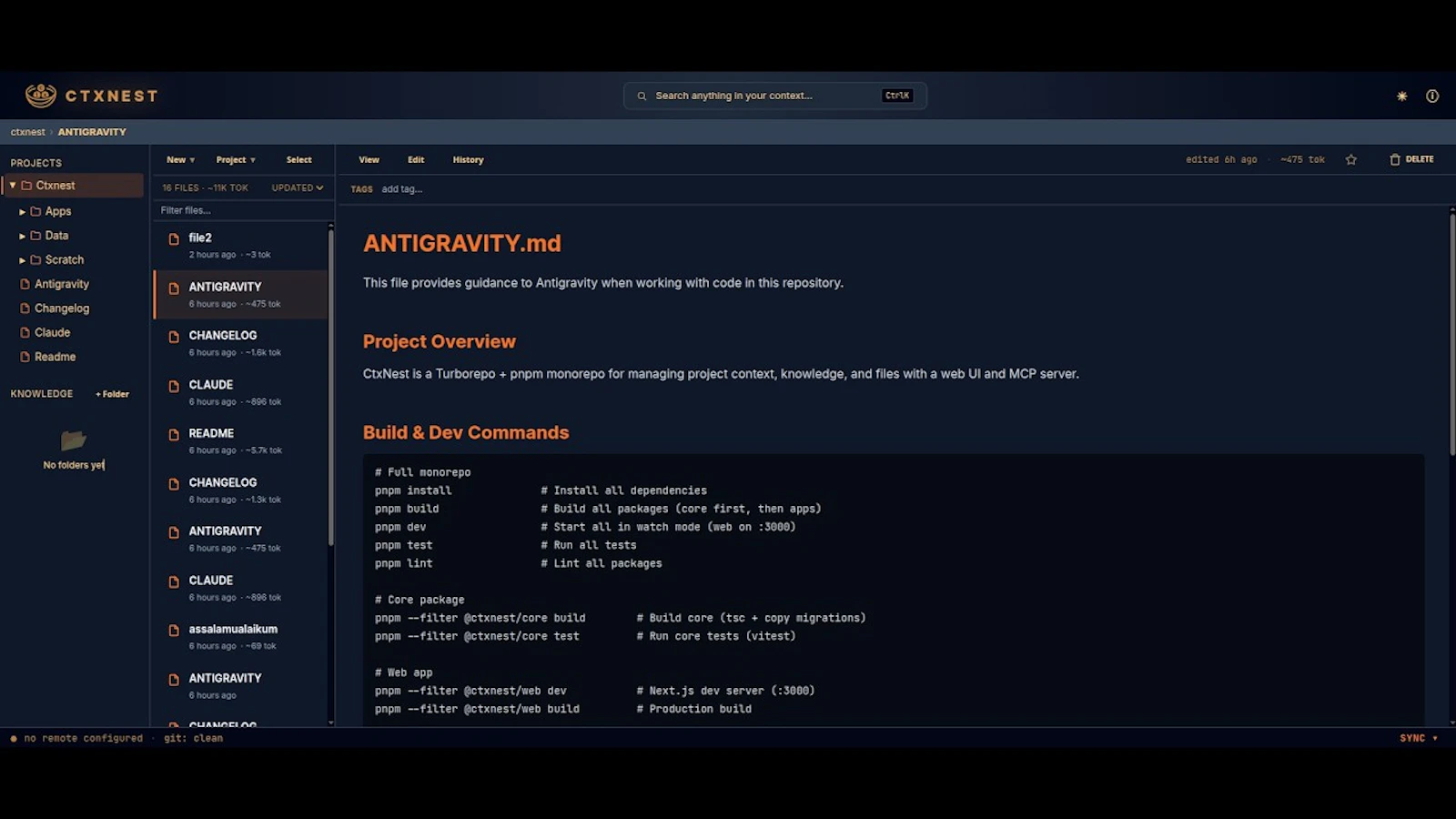Click the empty folder icon under Knowledge
Screen dimensions: 1456x819
coord(74,440)
